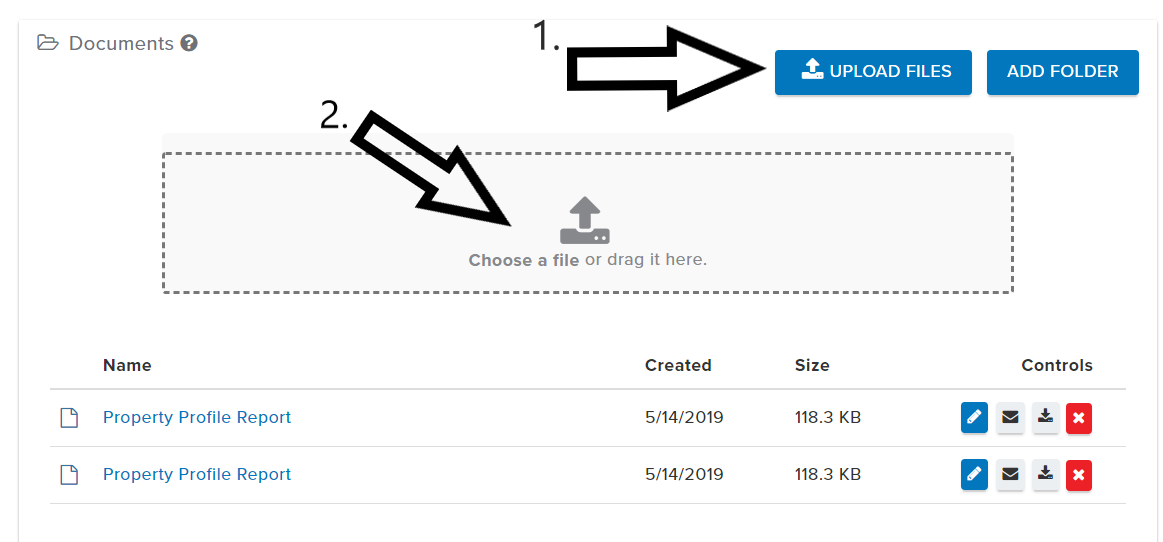Click the Choose a file link
The height and width of the screenshot is (542, 1163).
523,260
